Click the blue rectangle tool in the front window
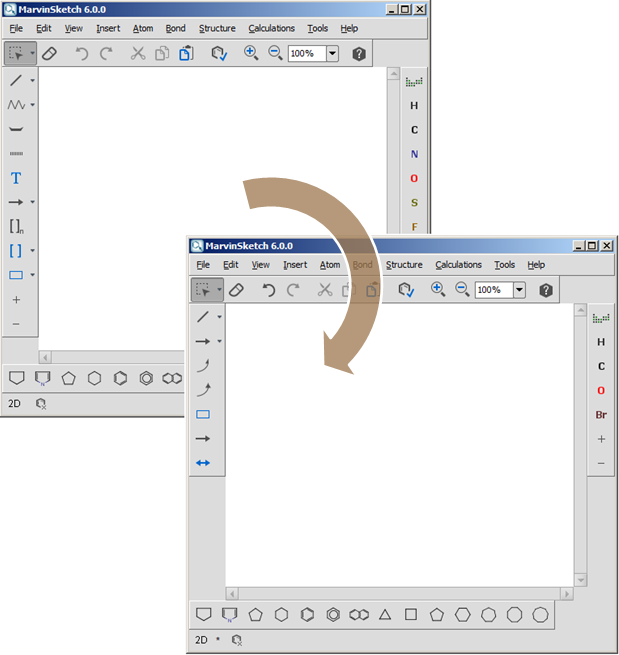This screenshot has width=619, height=655. 203,414
